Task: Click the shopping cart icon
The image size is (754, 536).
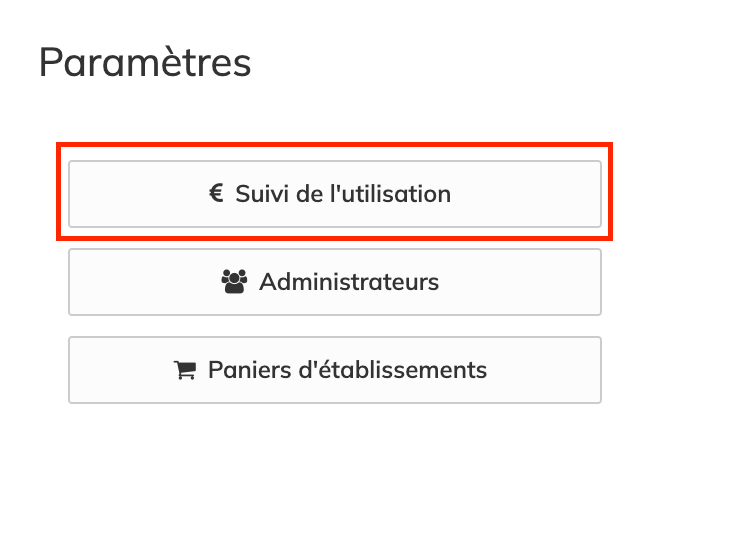Action: [x=184, y=370]
